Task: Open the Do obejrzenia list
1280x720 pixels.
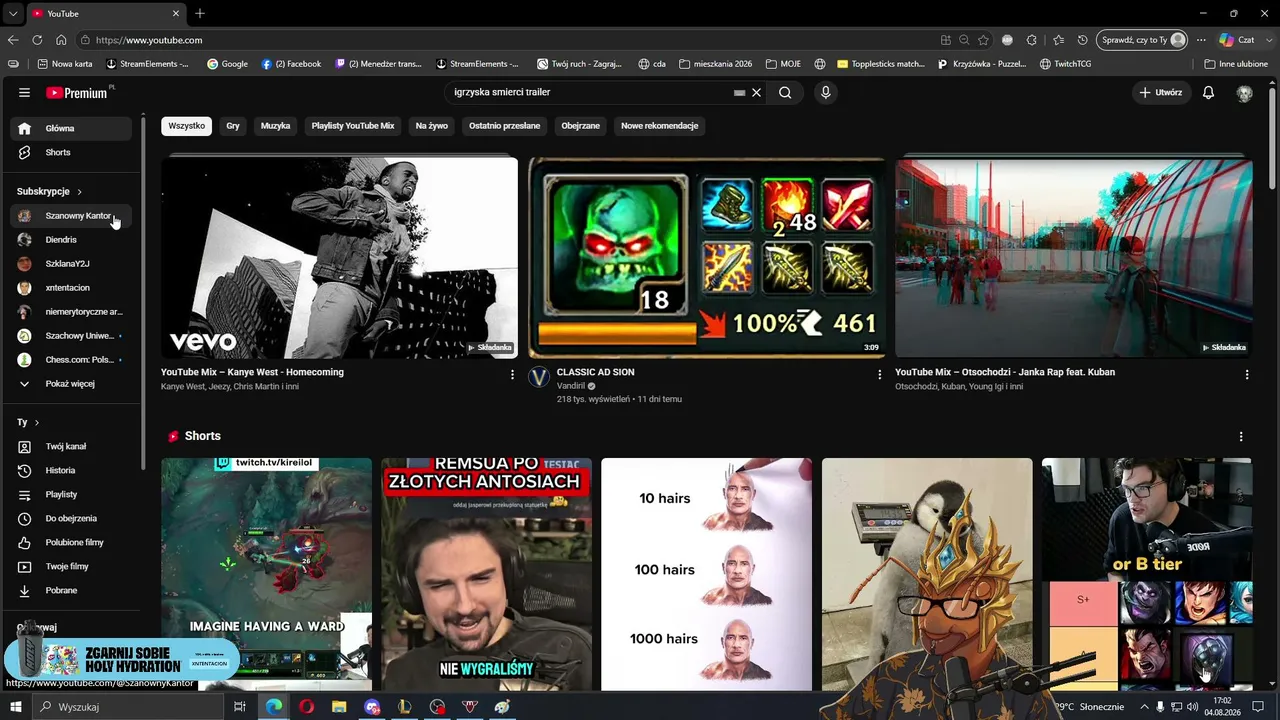Action: 71,518
